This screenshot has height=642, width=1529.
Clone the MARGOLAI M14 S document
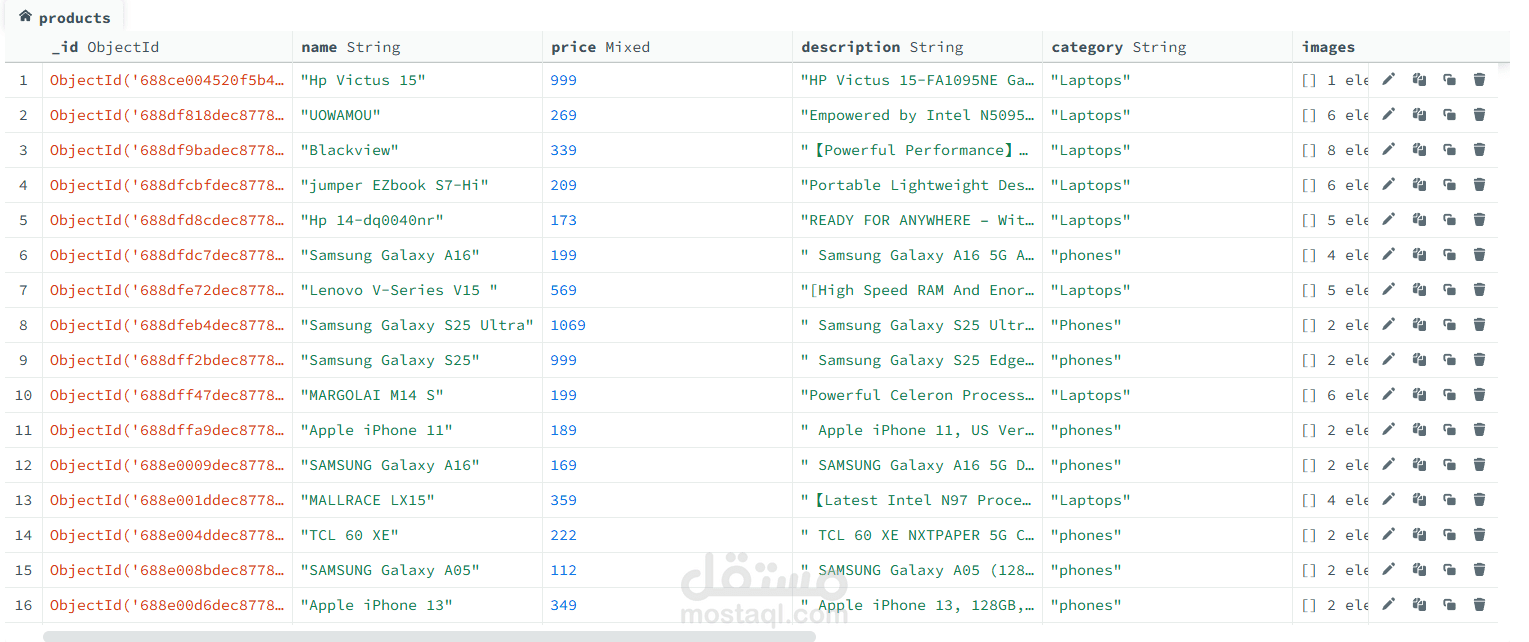click(1449, 395)
